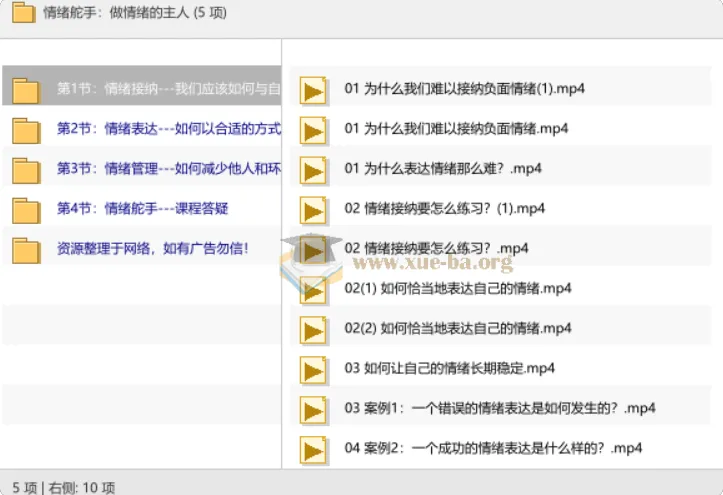Image resolution: width=723 pixels, height=495 pixels.
Task: Open folder name 第4节：情绪舵手---课程答疑
Action: [142, 209]
